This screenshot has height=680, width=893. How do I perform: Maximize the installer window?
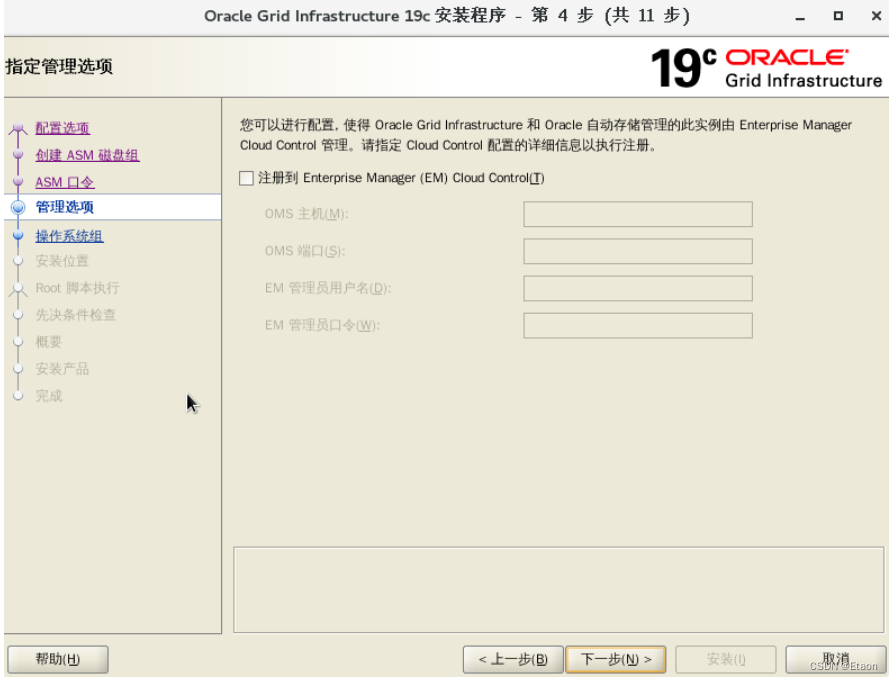pyautogui.click(x=838, y=16)
